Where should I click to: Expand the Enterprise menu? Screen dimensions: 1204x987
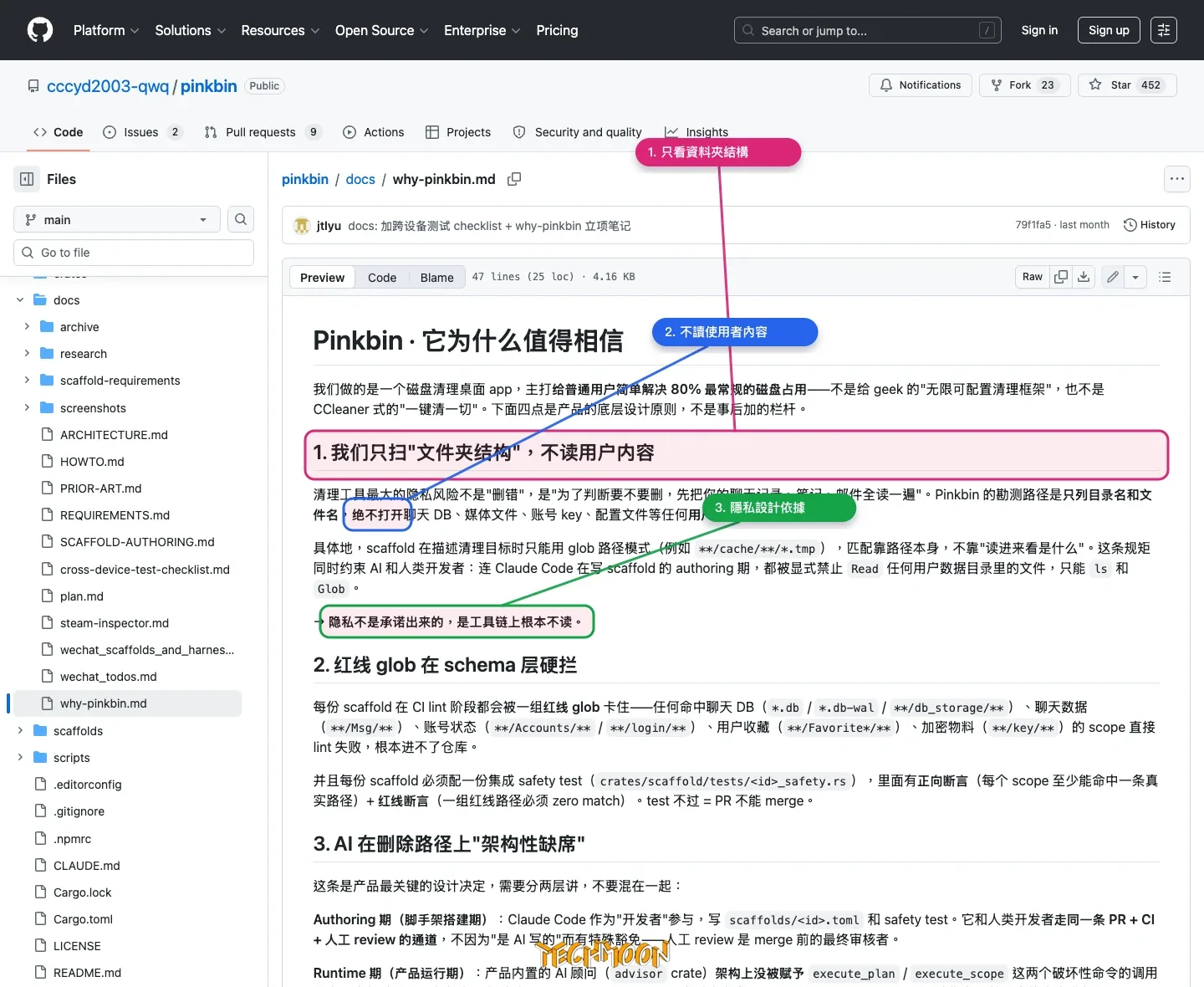[x=482, y=30]
